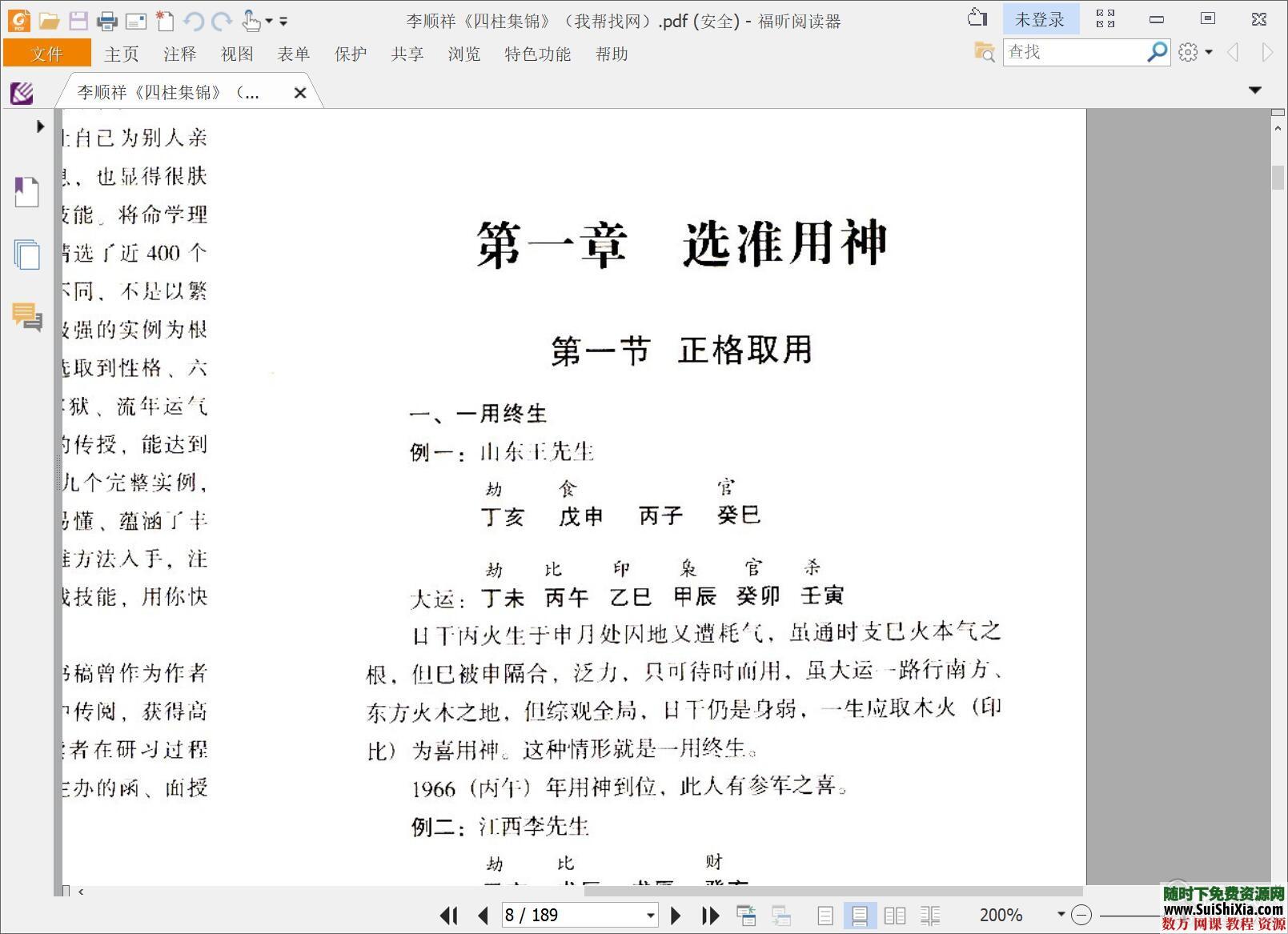The image size is (1288, 934).
Task: Switch to single page view mode
Action: (x=825, y=915)
